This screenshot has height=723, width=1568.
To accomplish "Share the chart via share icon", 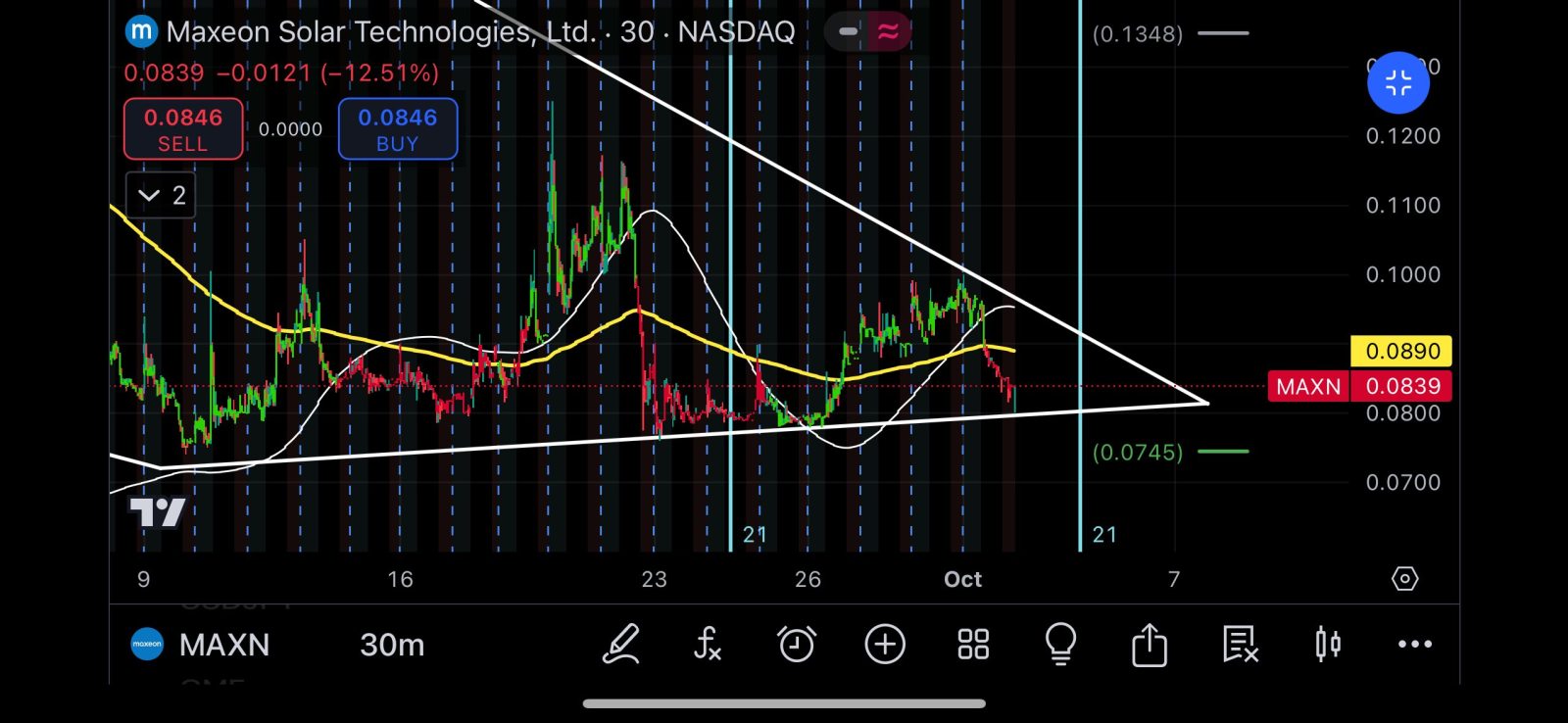I will [1150, 645].
